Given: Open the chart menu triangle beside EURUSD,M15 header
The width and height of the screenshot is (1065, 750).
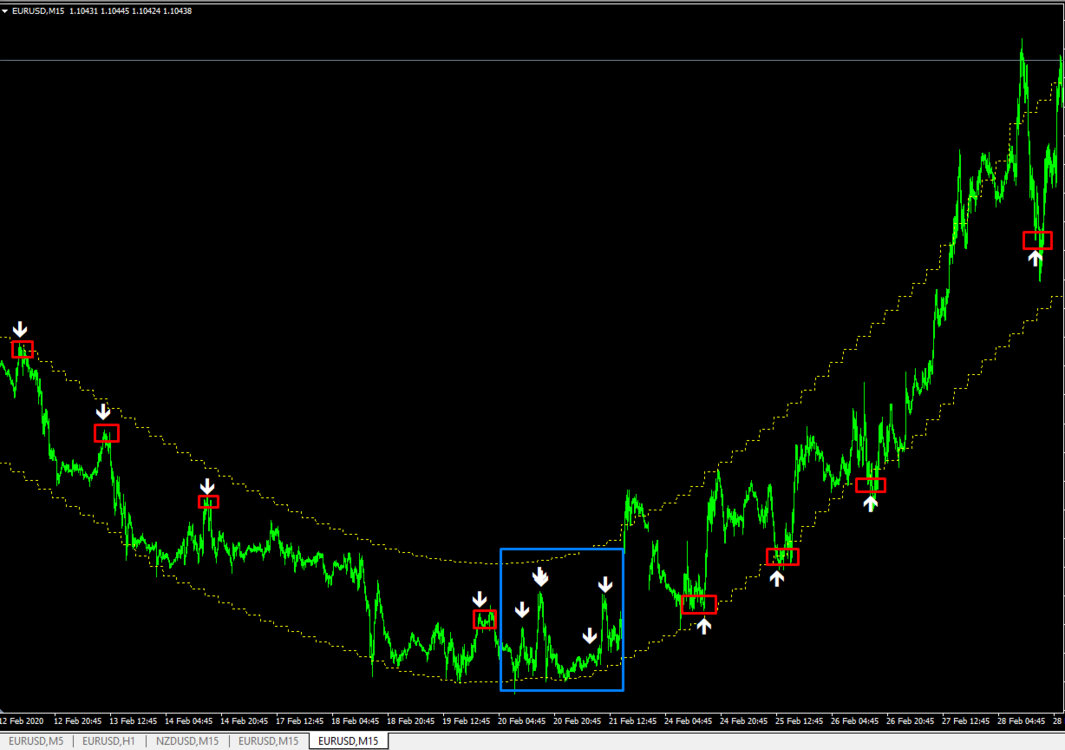Looking at the screenshot, I should pyautogui.click(x=5, y=12).
